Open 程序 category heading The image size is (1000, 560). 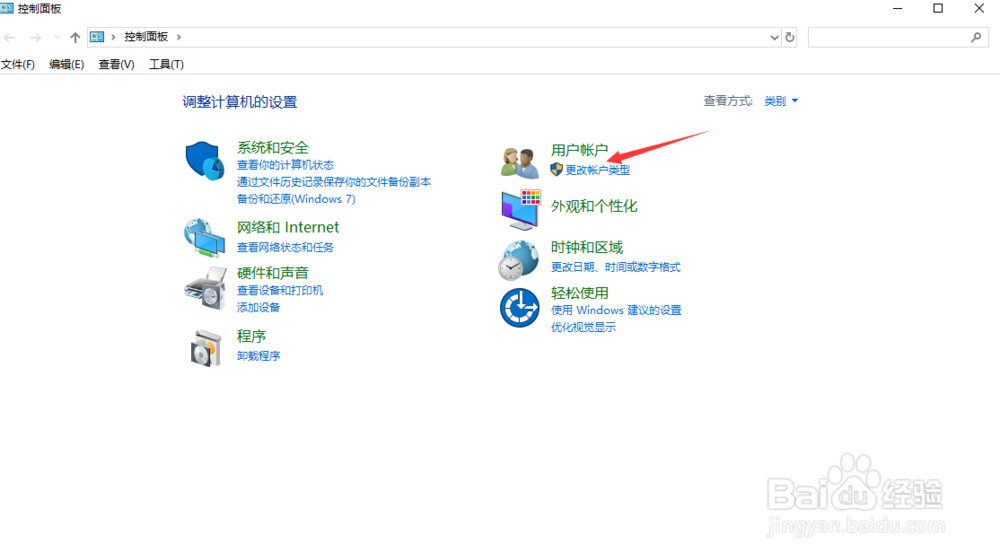[251, 336]
